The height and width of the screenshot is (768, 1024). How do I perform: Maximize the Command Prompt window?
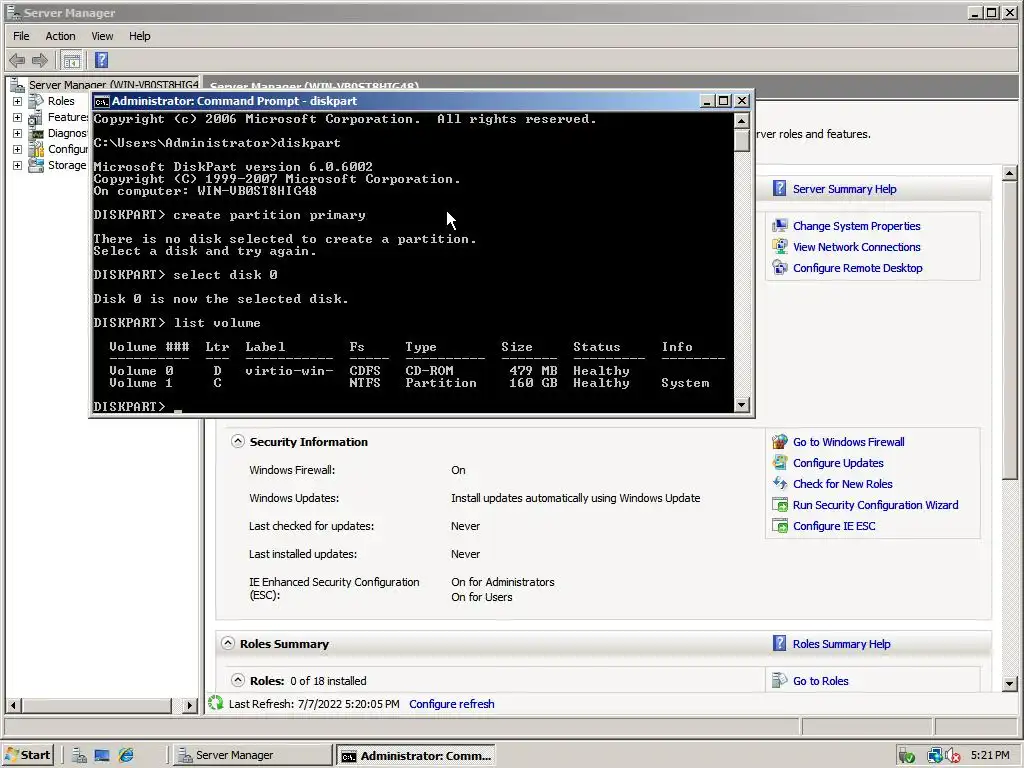pyautogui.click(x=724, y=101)
